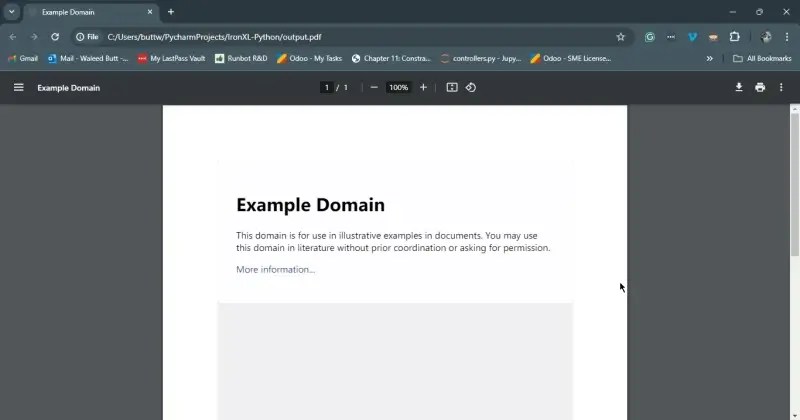Open the controllers.py - Jupy... bookmark
The height and width of the screenshot is (420, 800).
click(x=481, y=59)
